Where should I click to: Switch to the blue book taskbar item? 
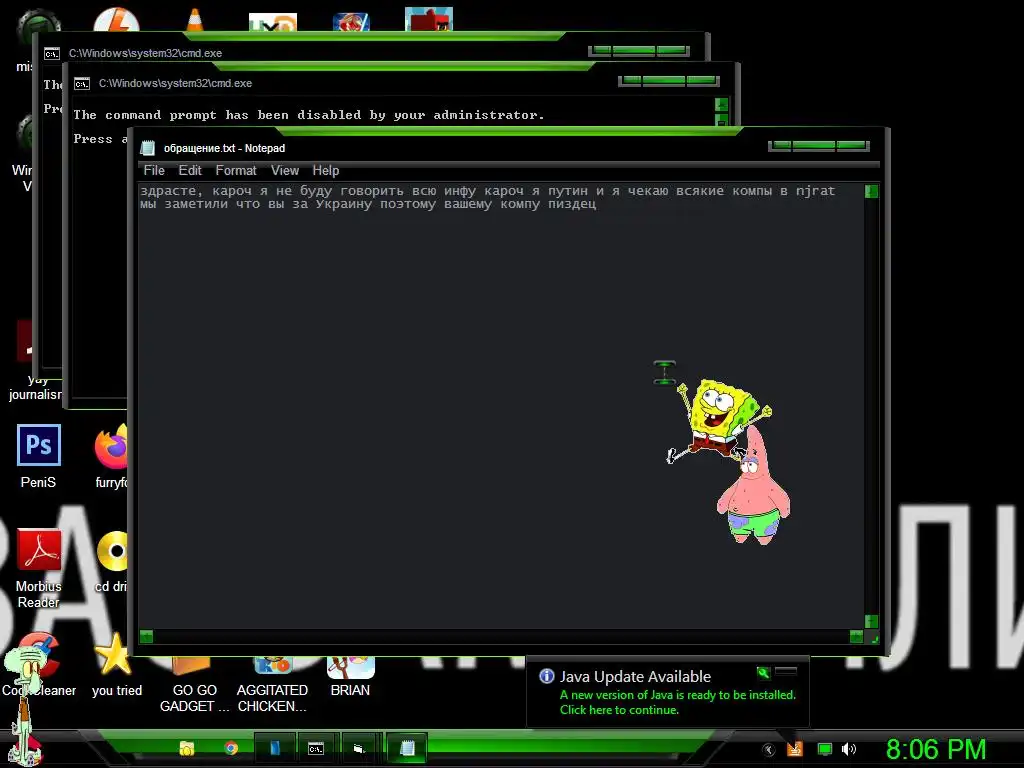275,748
